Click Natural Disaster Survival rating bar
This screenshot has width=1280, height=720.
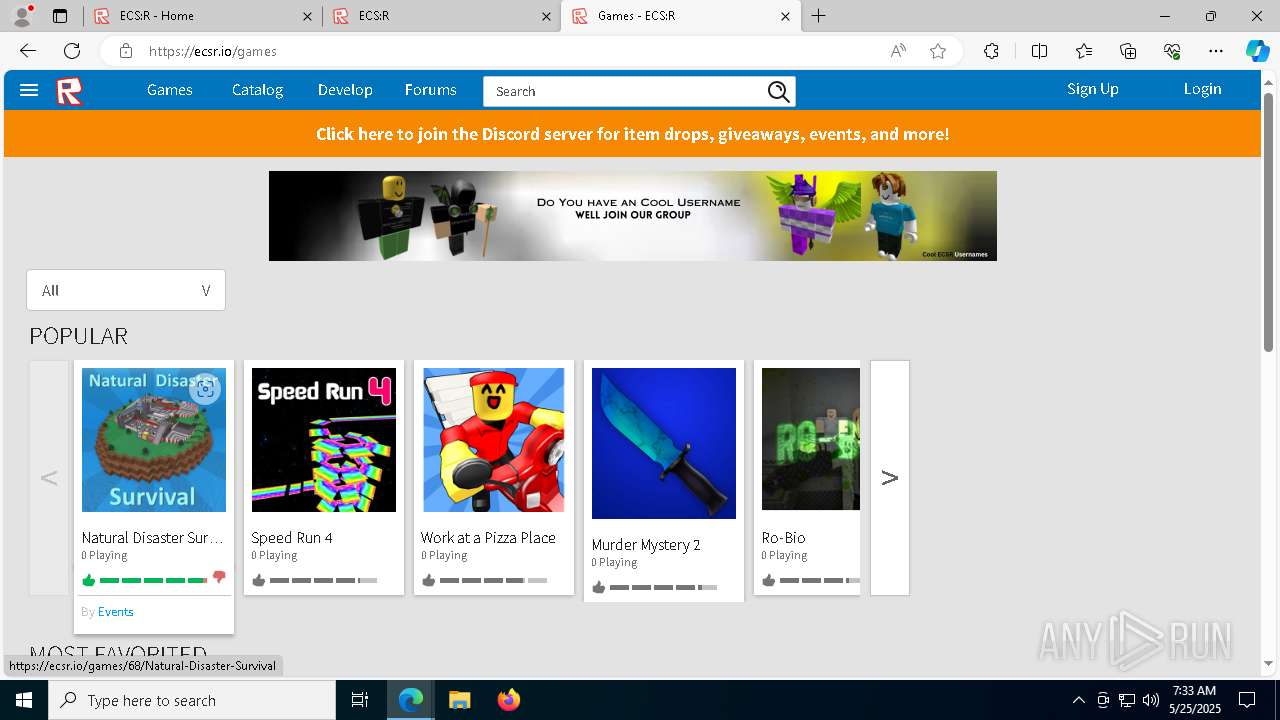pos(153,580)
